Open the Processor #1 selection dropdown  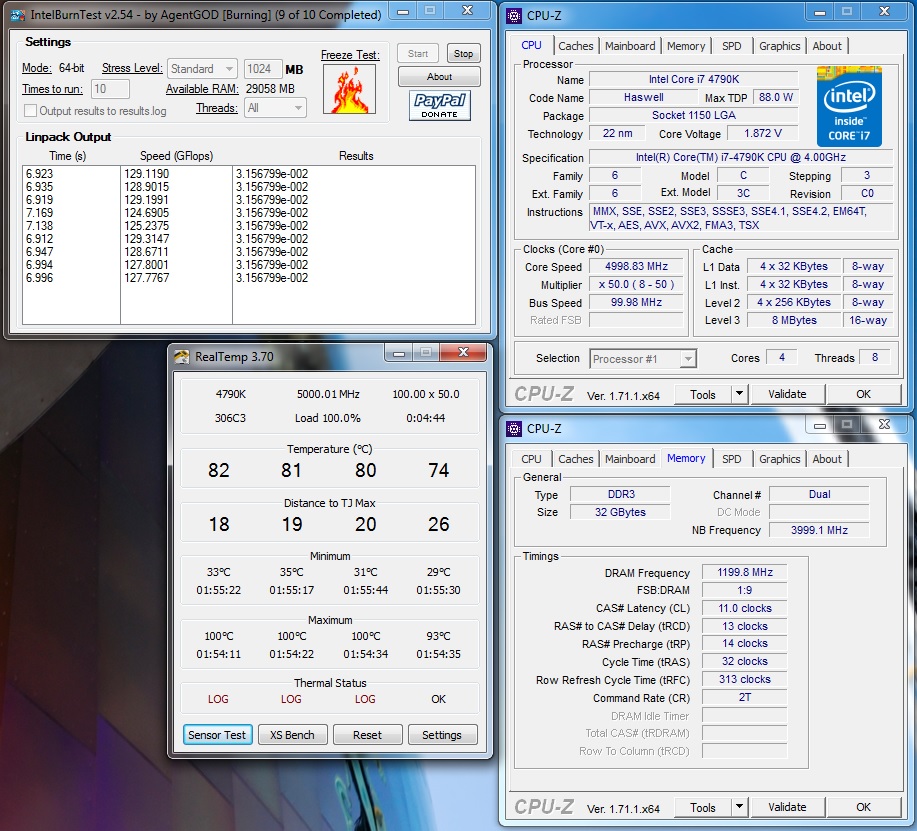[x=643, y=358]
